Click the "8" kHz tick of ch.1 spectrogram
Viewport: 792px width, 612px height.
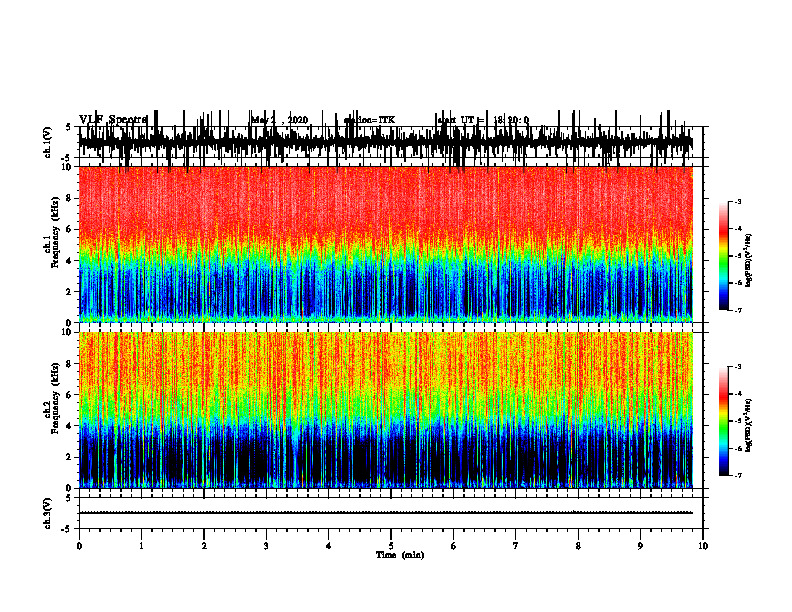tap(69, 198)
